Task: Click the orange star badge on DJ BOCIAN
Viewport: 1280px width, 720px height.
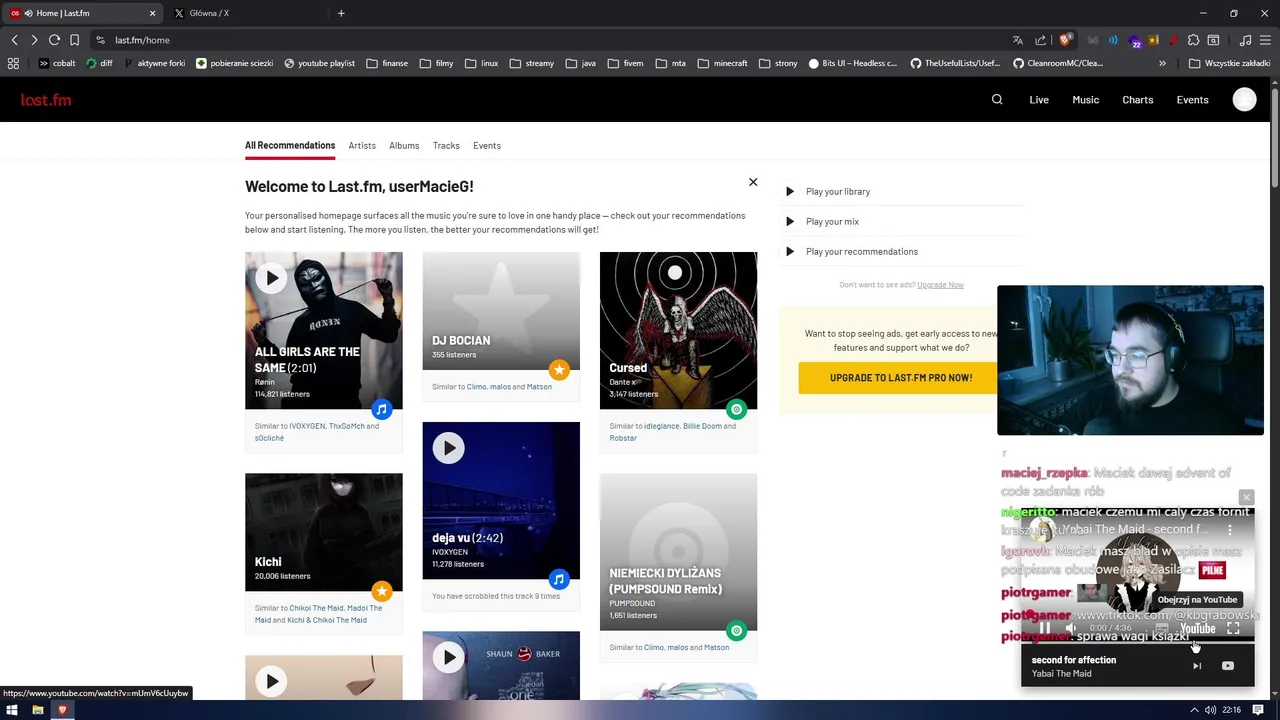Action: point(559,370)
